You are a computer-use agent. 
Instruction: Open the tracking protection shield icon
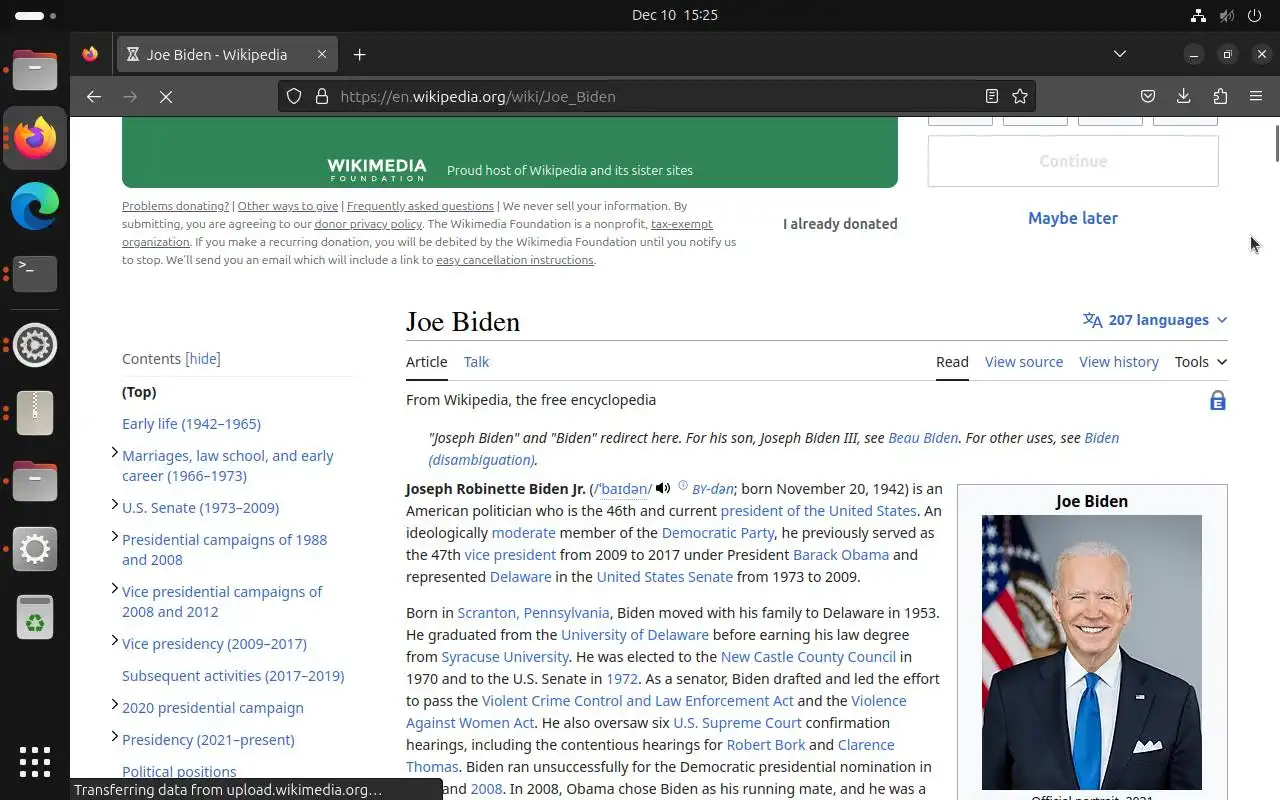(x=294, y=96)
